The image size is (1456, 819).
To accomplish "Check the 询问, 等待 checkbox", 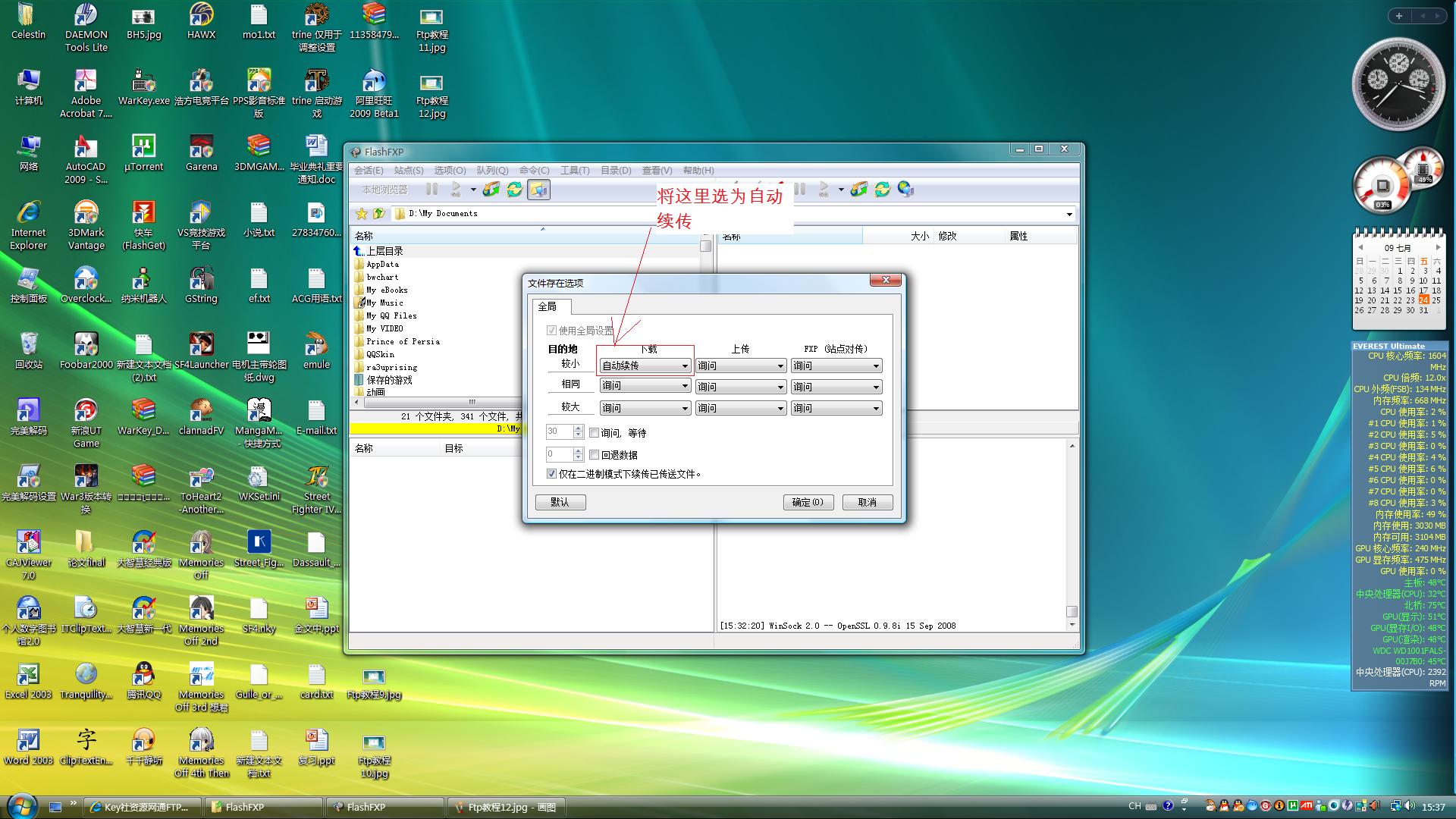I will coord(594,433).
